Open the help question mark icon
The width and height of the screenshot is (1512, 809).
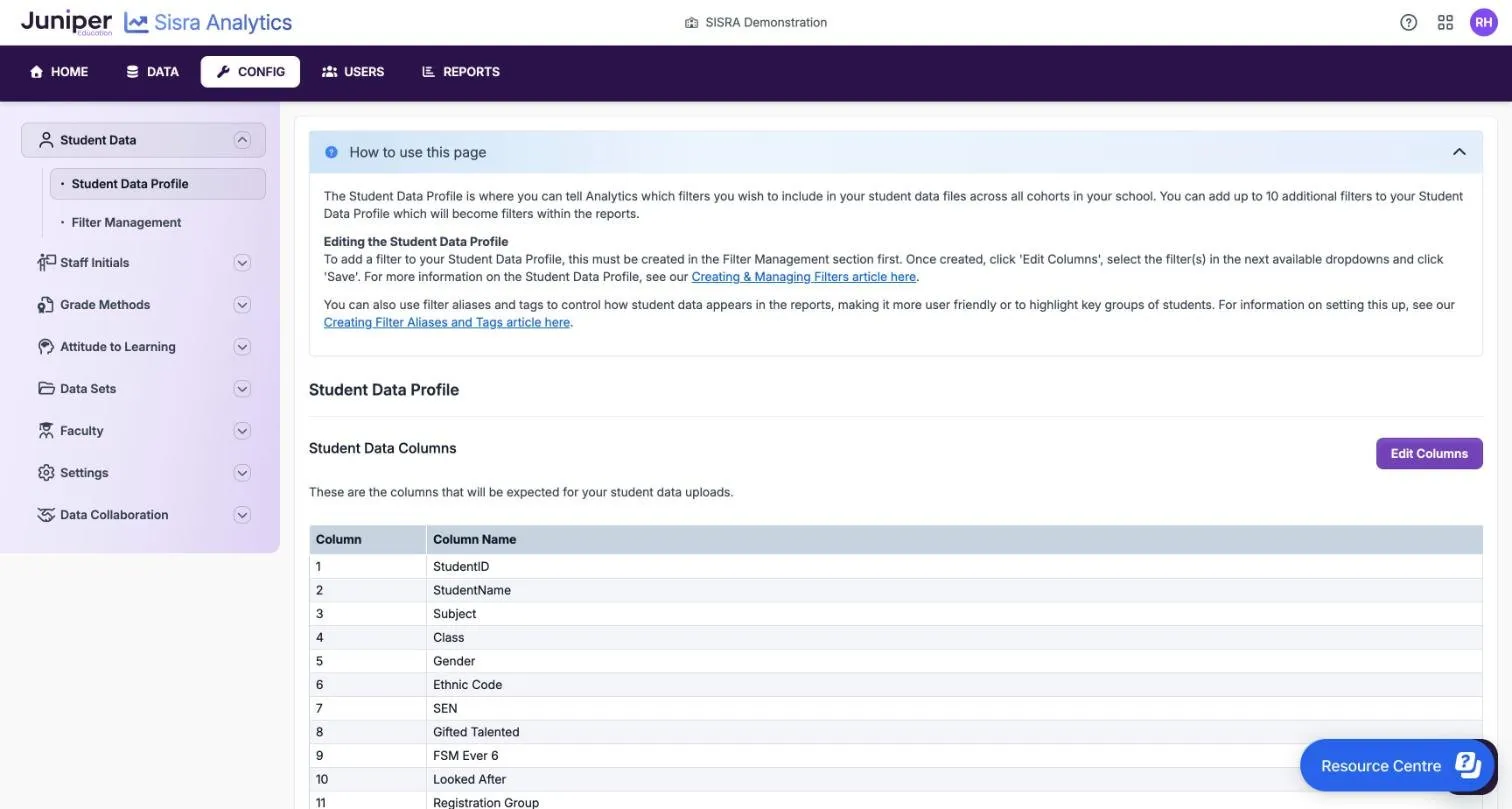tap(1408, 22)
